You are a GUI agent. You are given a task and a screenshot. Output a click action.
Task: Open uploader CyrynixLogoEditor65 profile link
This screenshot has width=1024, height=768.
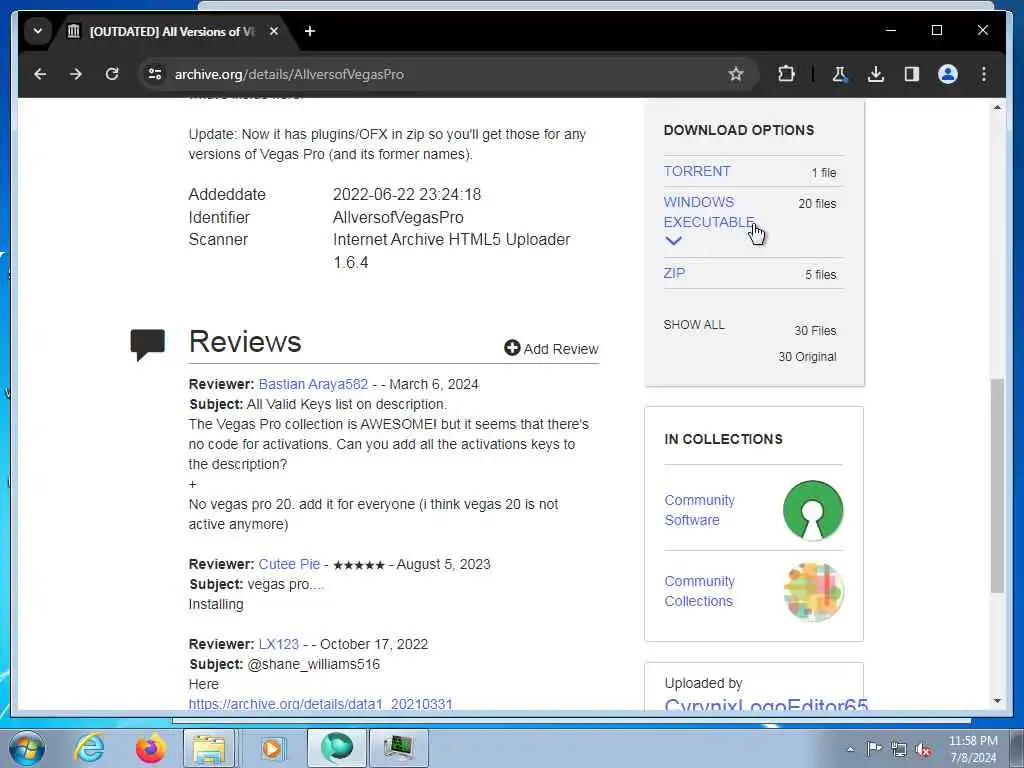(x=766, y=705)
